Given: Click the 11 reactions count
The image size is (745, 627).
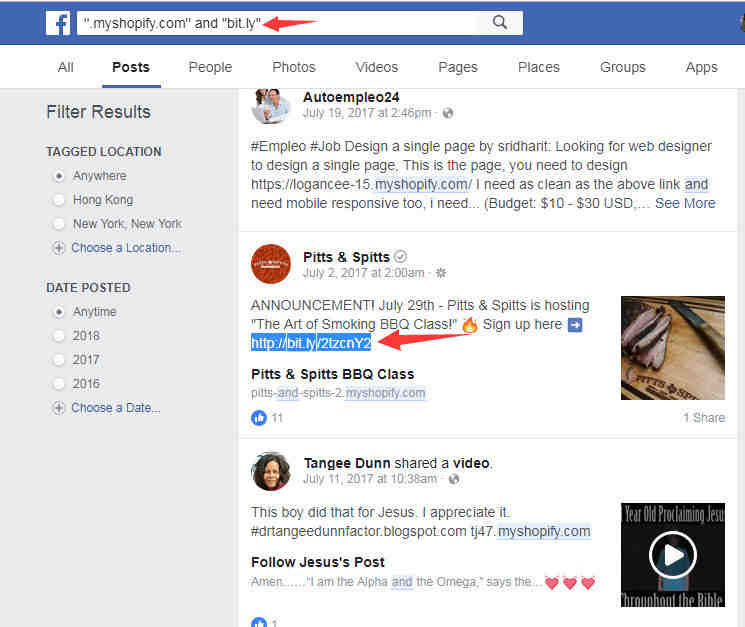Looking at the screenshot, I should point(277,418).
